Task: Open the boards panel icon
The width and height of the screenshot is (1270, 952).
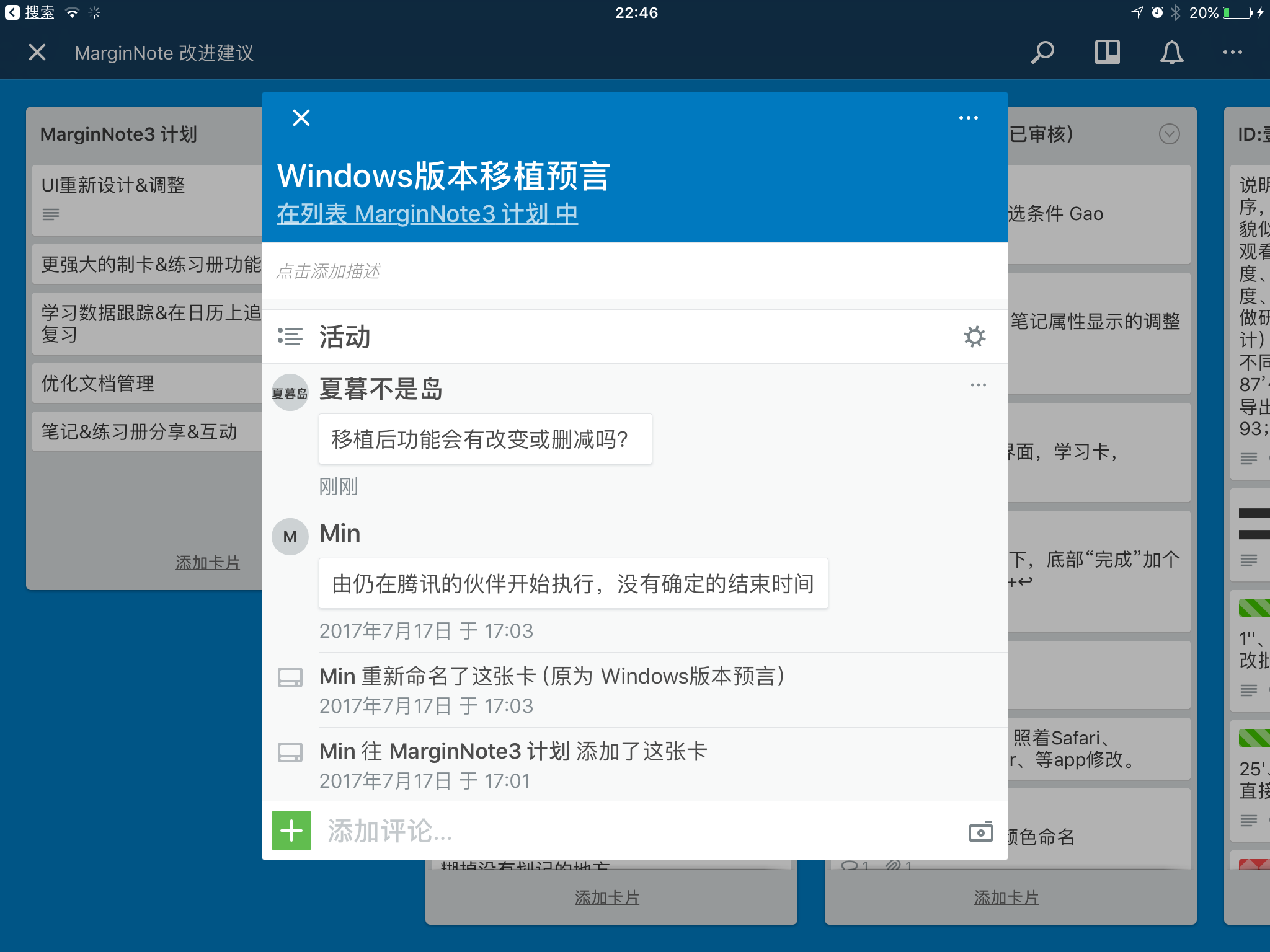Action: pos(1107,53)
